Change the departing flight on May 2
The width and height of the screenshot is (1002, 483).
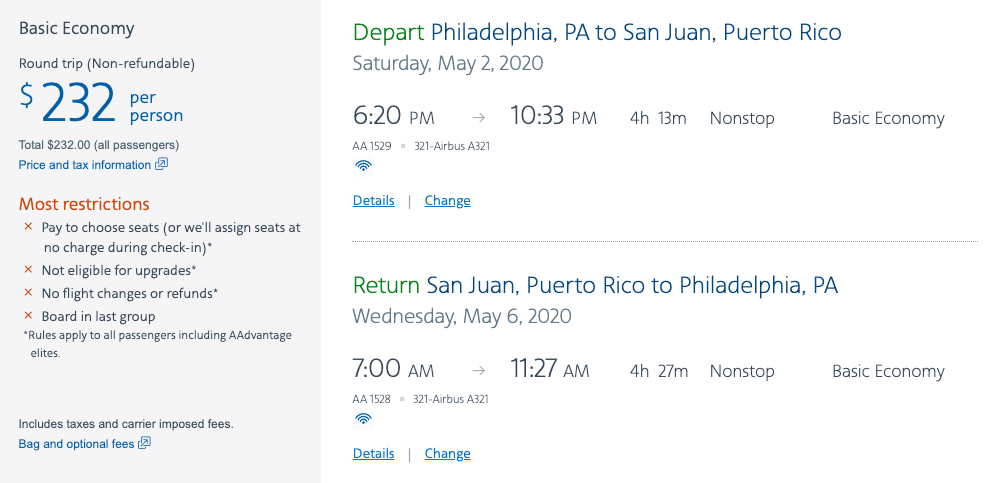pos(447,201)
